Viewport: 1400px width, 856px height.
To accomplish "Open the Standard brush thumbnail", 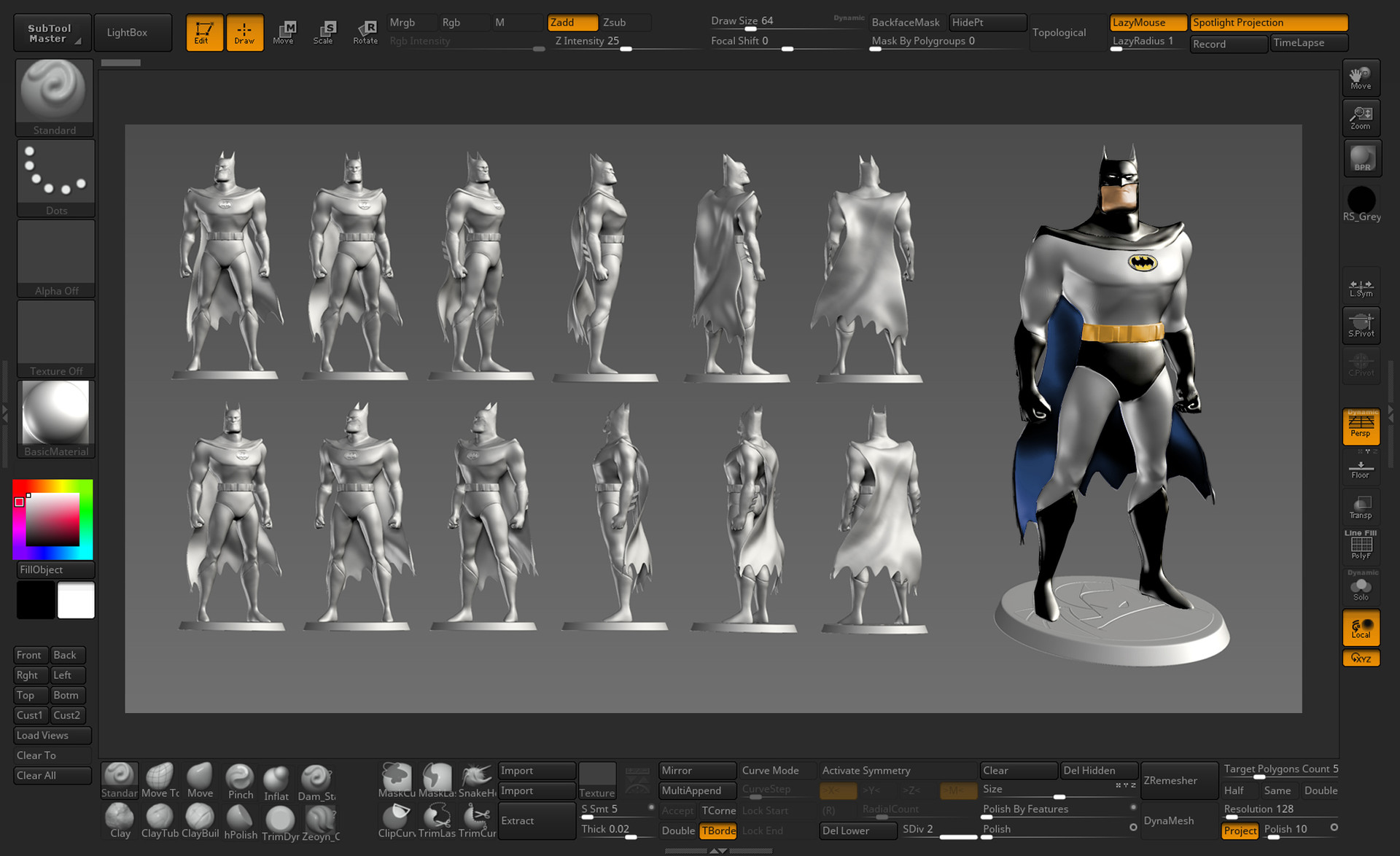I will click(55, 97).
